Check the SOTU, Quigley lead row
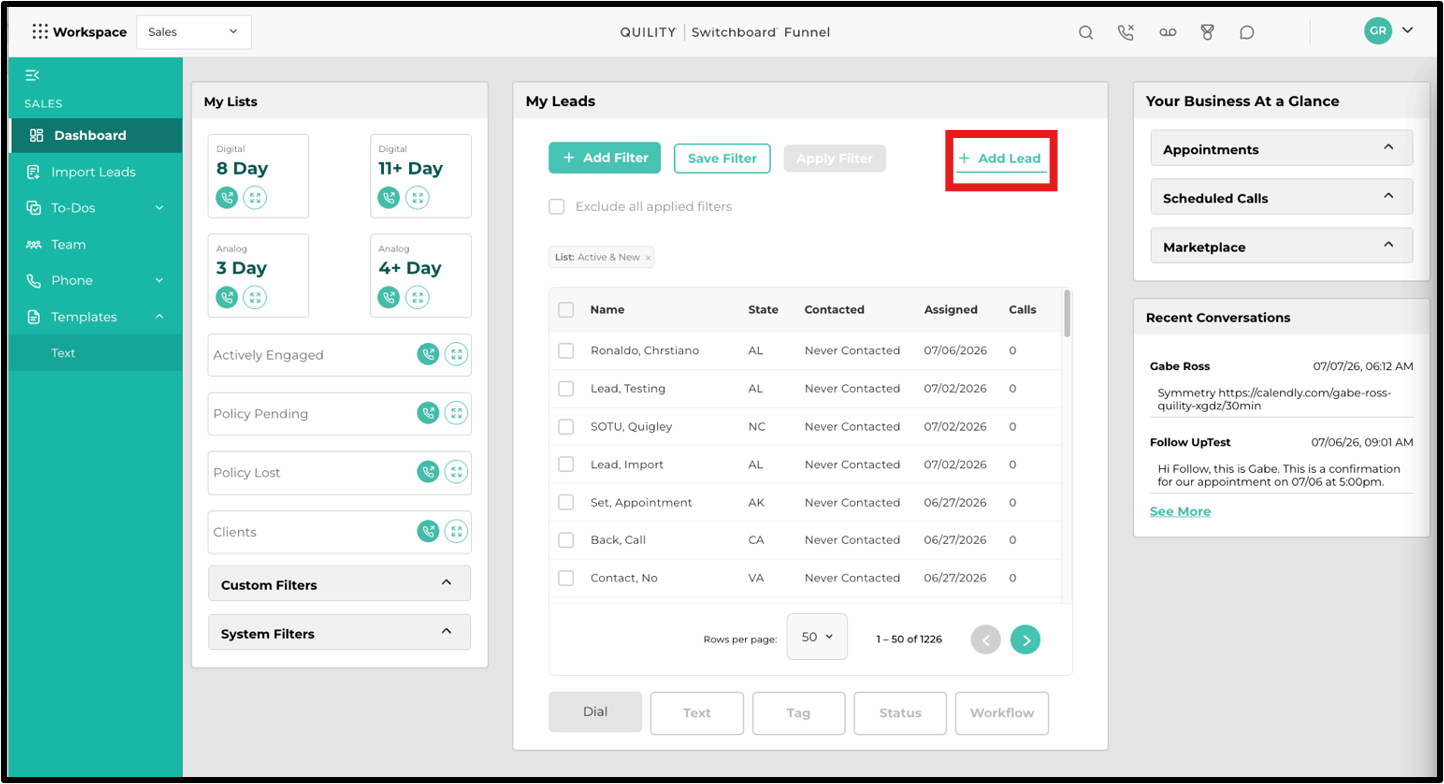 566,427
